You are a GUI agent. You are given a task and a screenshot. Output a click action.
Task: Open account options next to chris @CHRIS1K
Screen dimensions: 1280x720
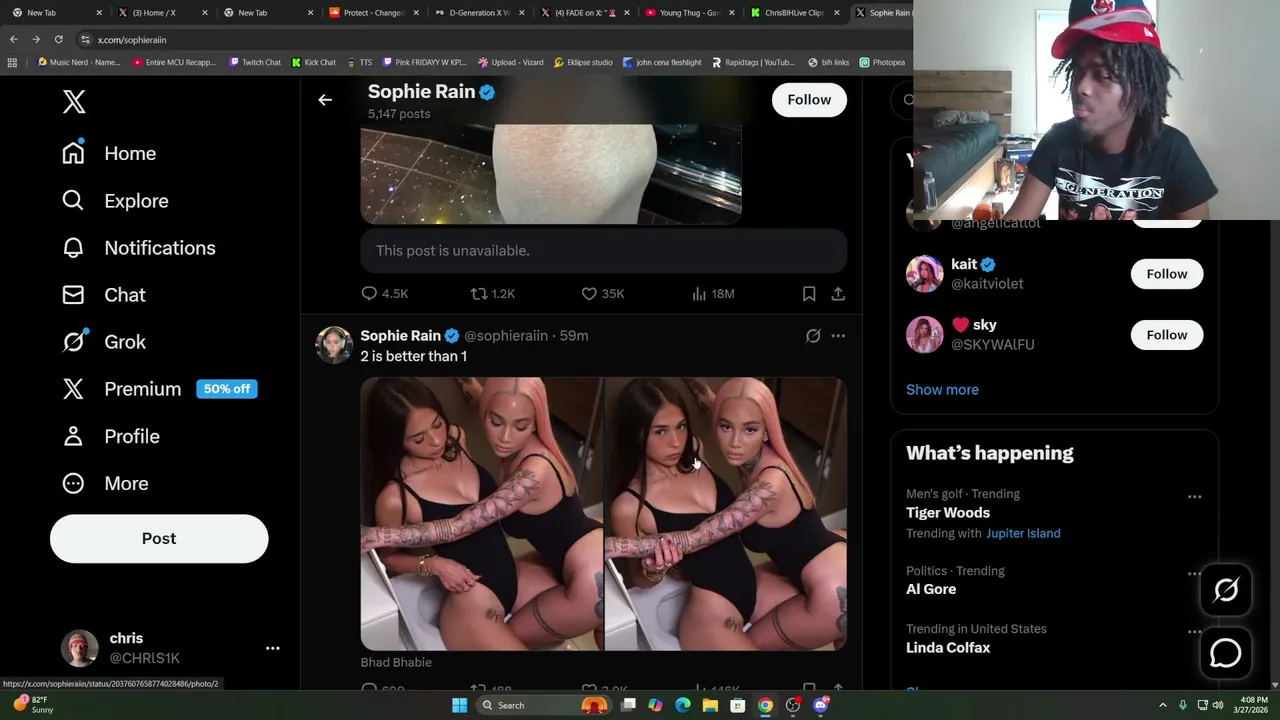272,648
